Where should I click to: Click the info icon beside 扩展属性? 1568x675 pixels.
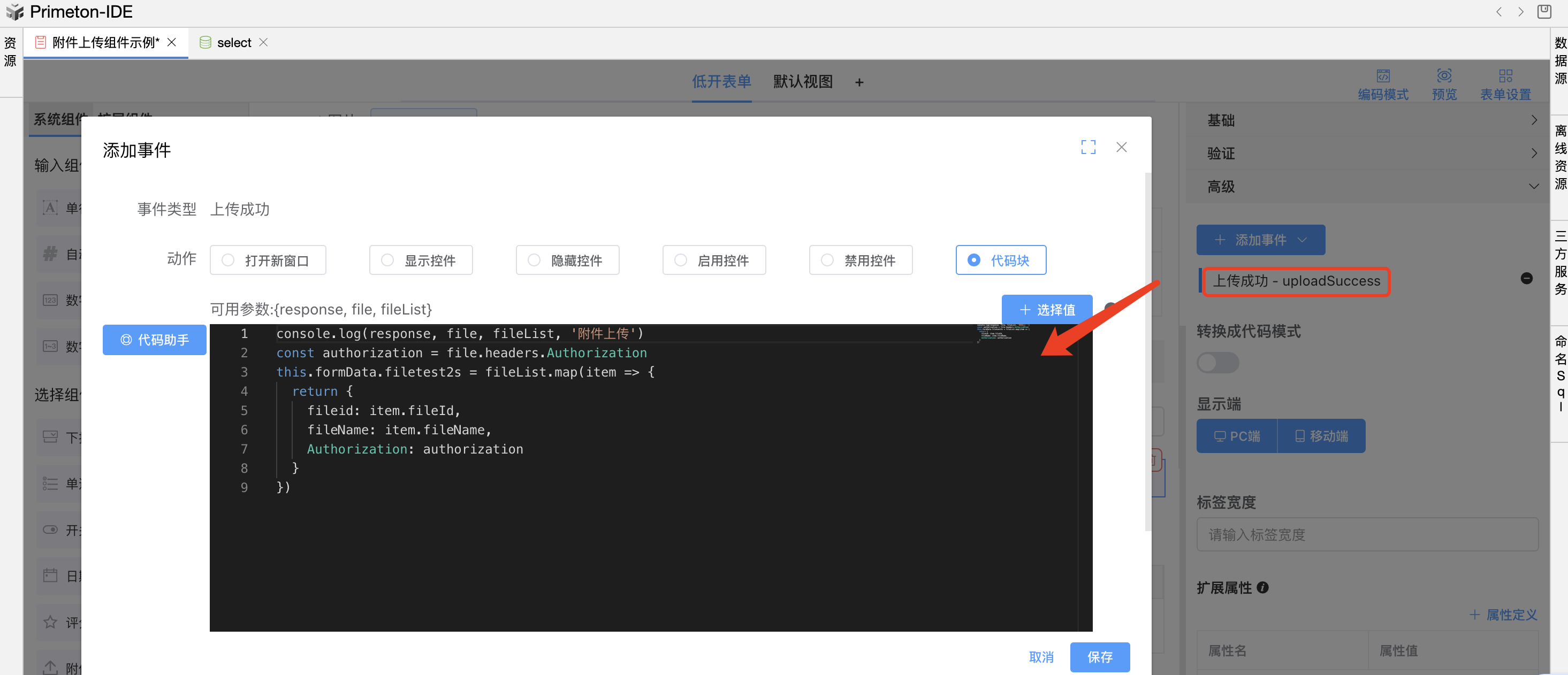pyautogui.click(x=1262, y=587)
